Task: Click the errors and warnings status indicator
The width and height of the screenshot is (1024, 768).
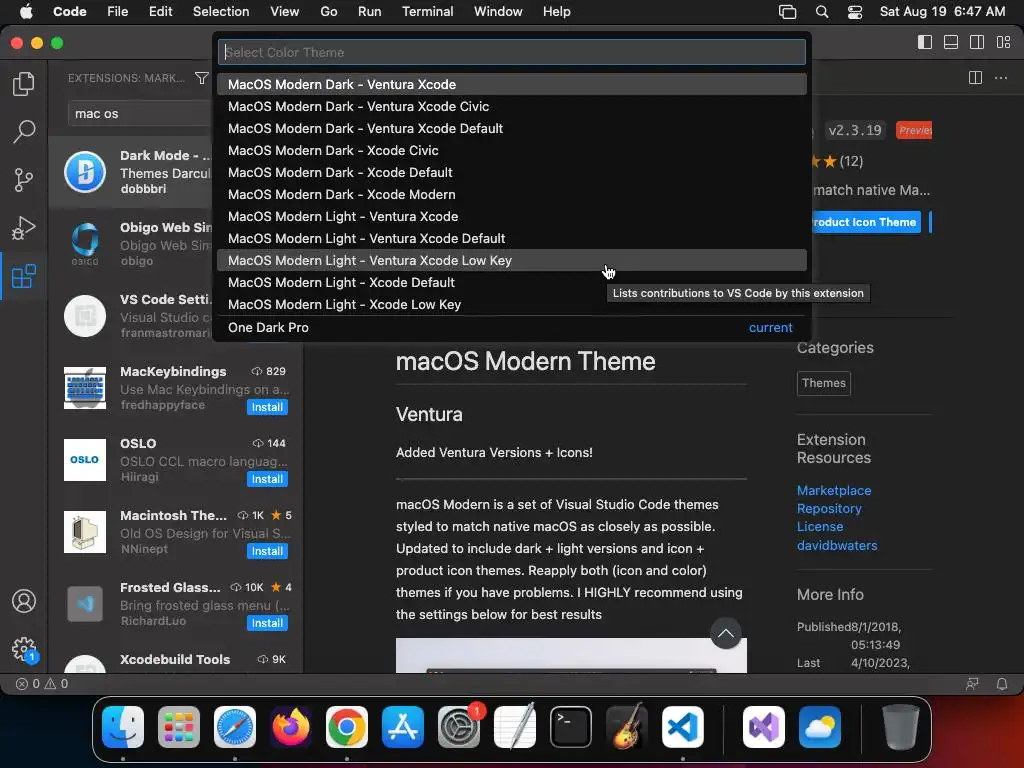Action: [x=42, y=684]
